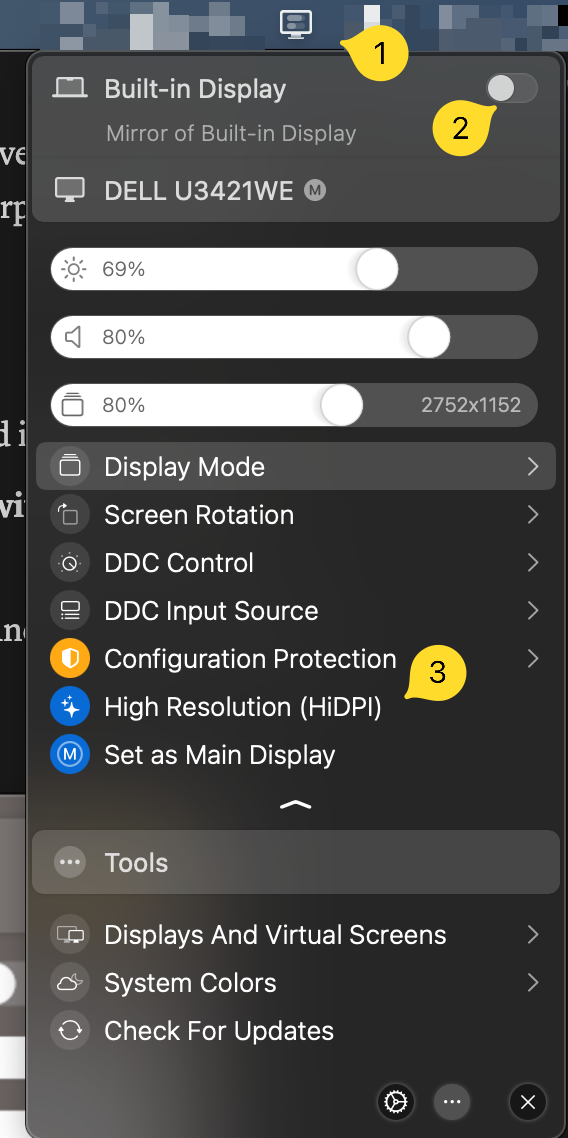Select Set as Main Display
Screen dimensions: 568x1138
[295, 755]
